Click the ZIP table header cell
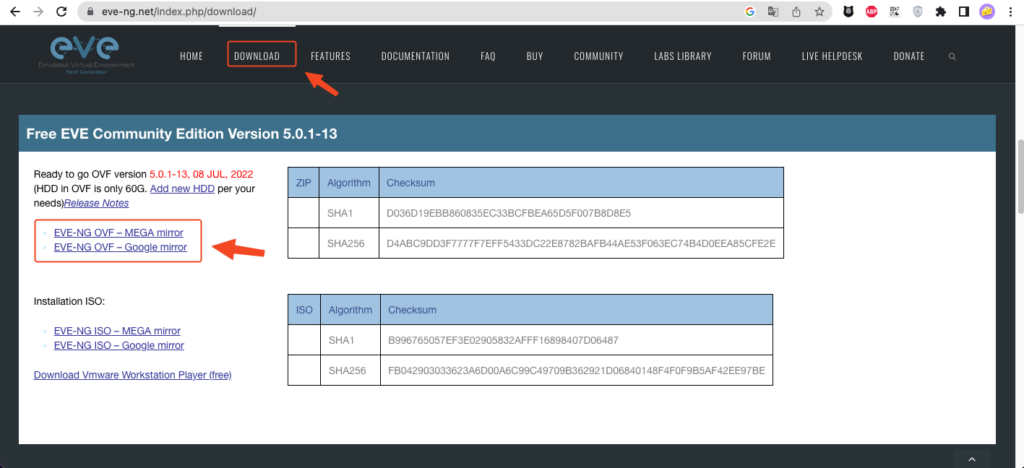The image size is (1024, 468). coord(304,183)
